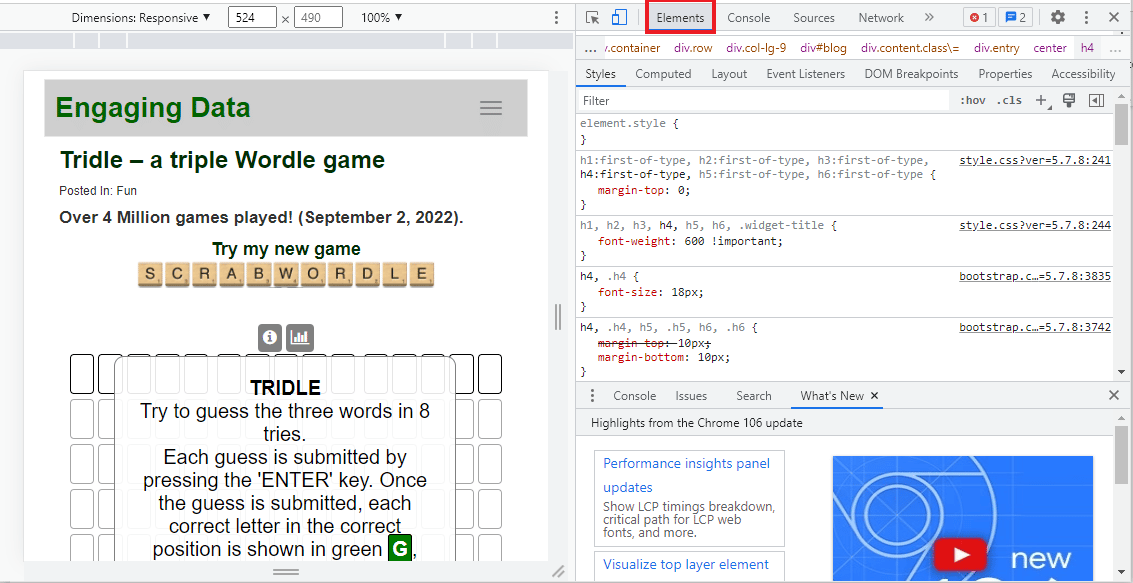1133x583 pixels.
Task: Click the Engaging Data site title
Action: pyautogui.click(x=153, y=108)
